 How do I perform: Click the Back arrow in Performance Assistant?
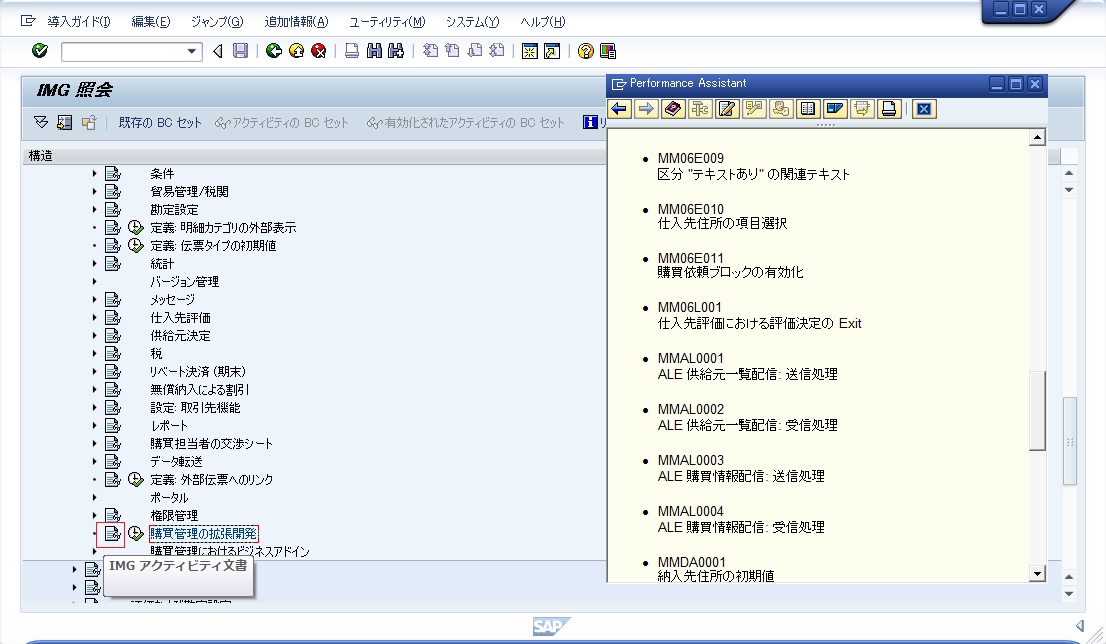(x=618, y=109)
